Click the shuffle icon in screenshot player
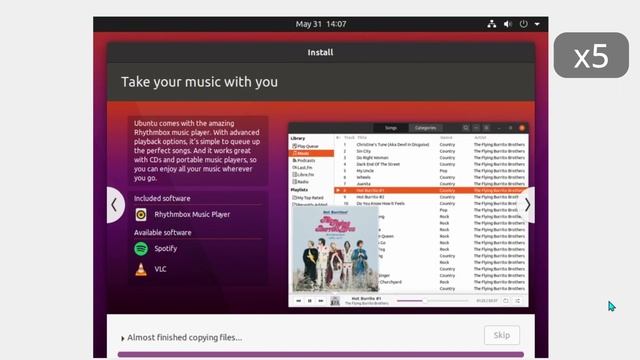The height and width of the screenshot is (360, 640). click(x=518, y=301)
